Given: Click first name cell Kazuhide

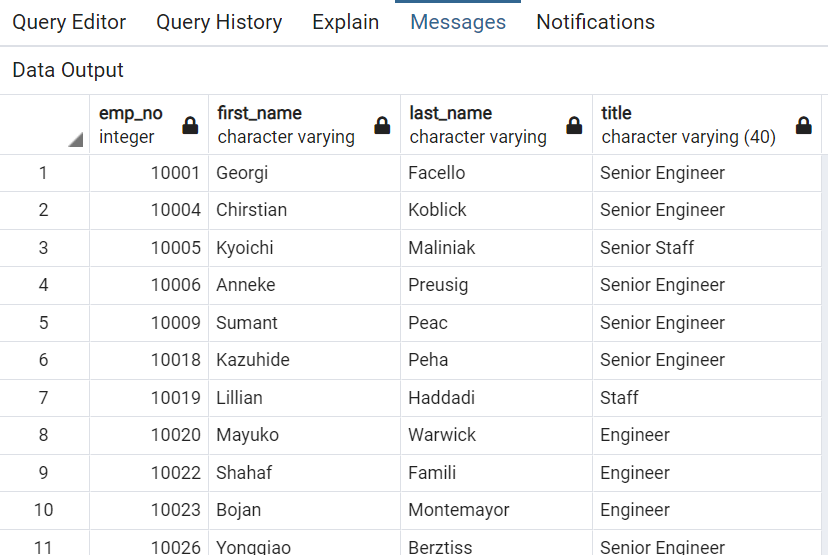Looking at the screenshot, I should pos(305,360).
